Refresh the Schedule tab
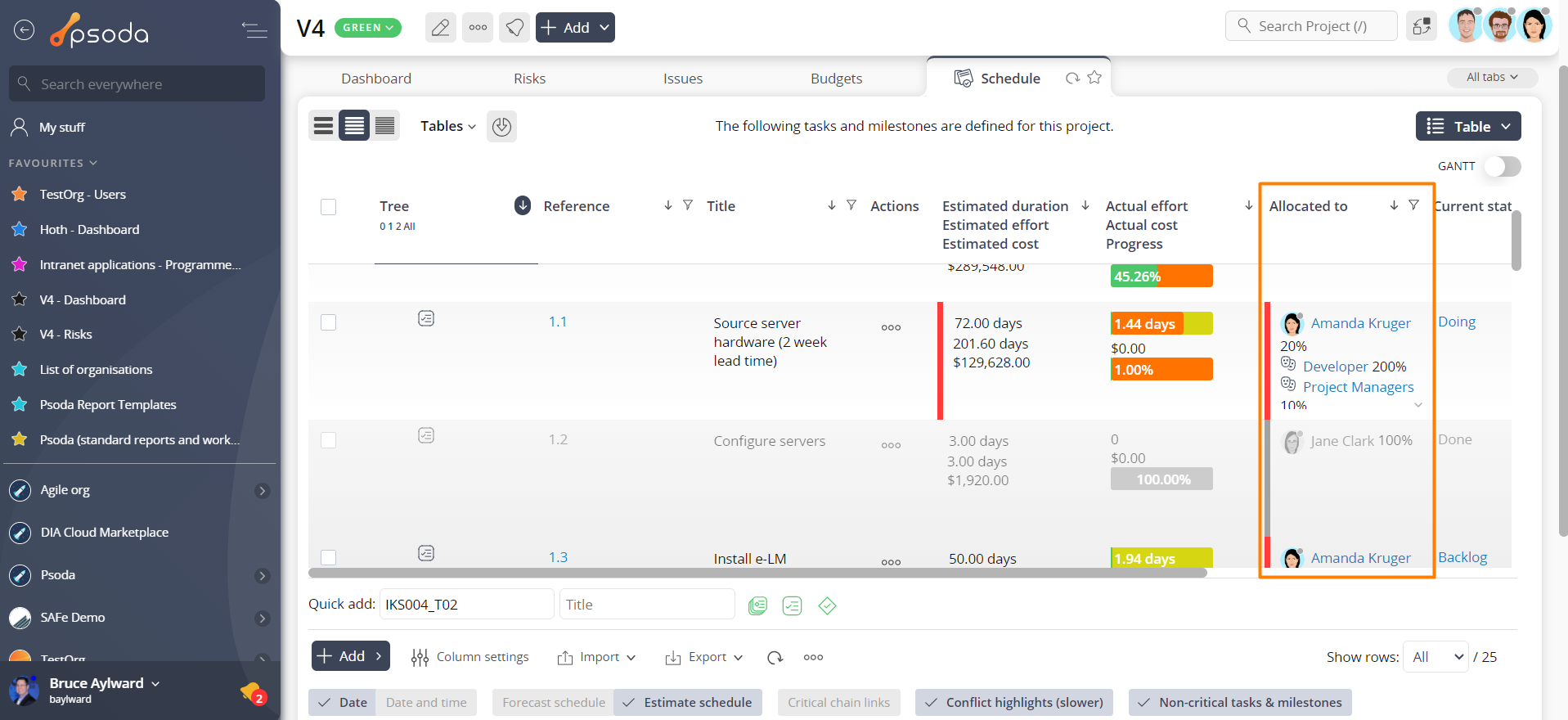 pyautogui.click(x=1072, y=79)
